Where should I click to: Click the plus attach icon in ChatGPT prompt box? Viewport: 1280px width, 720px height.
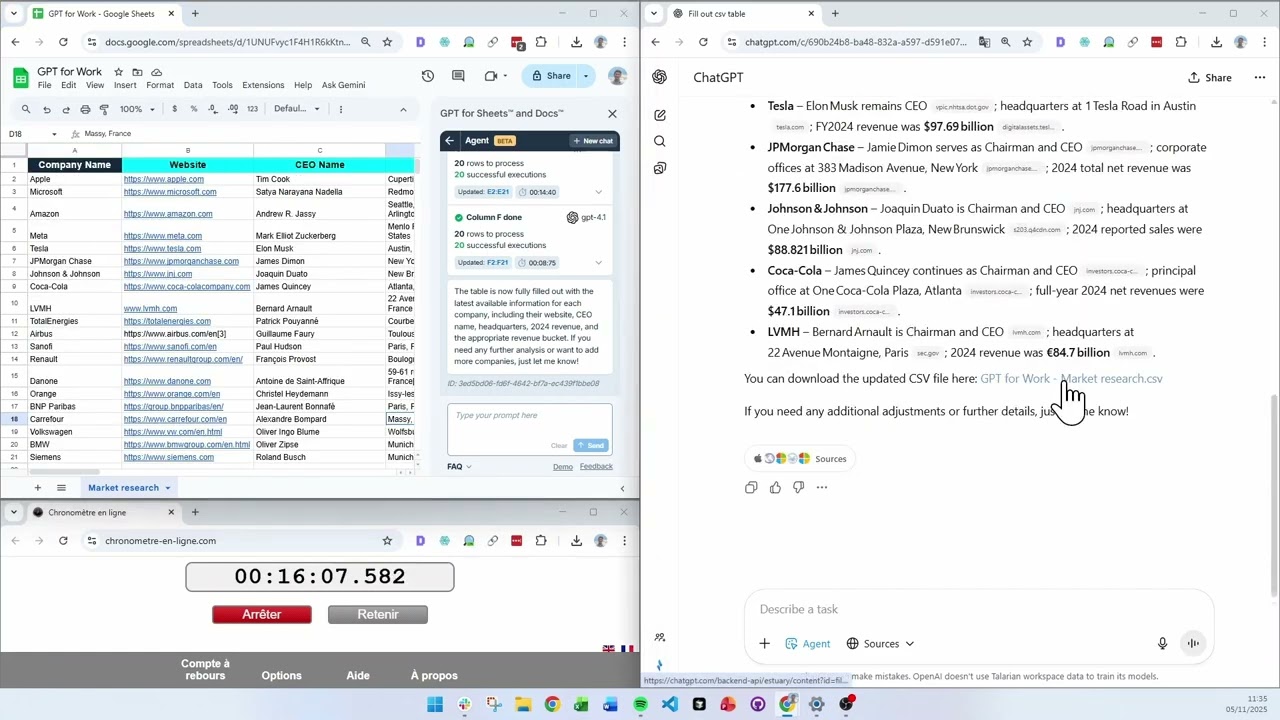(764, 644)
